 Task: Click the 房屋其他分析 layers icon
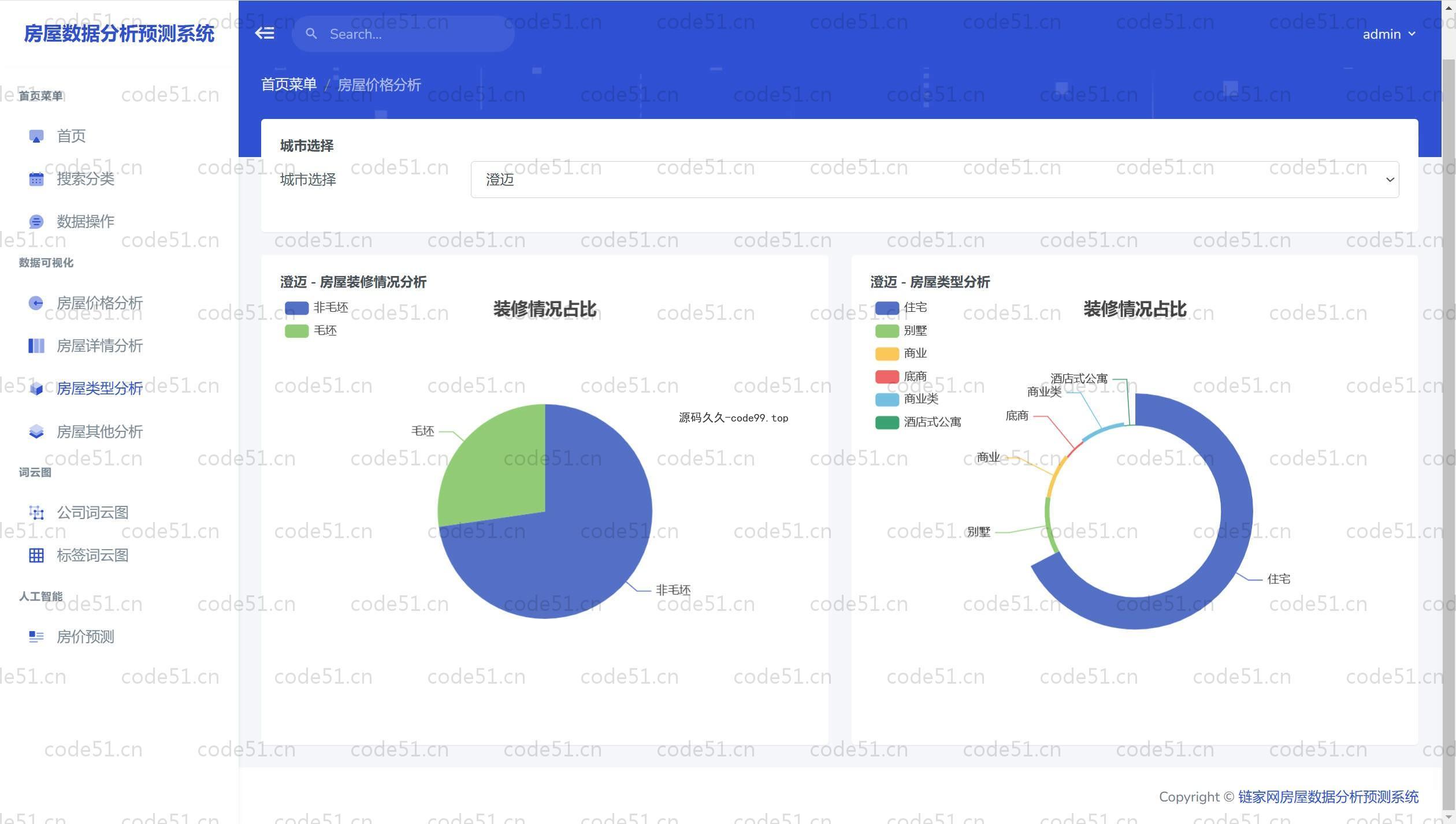(36, 431)
